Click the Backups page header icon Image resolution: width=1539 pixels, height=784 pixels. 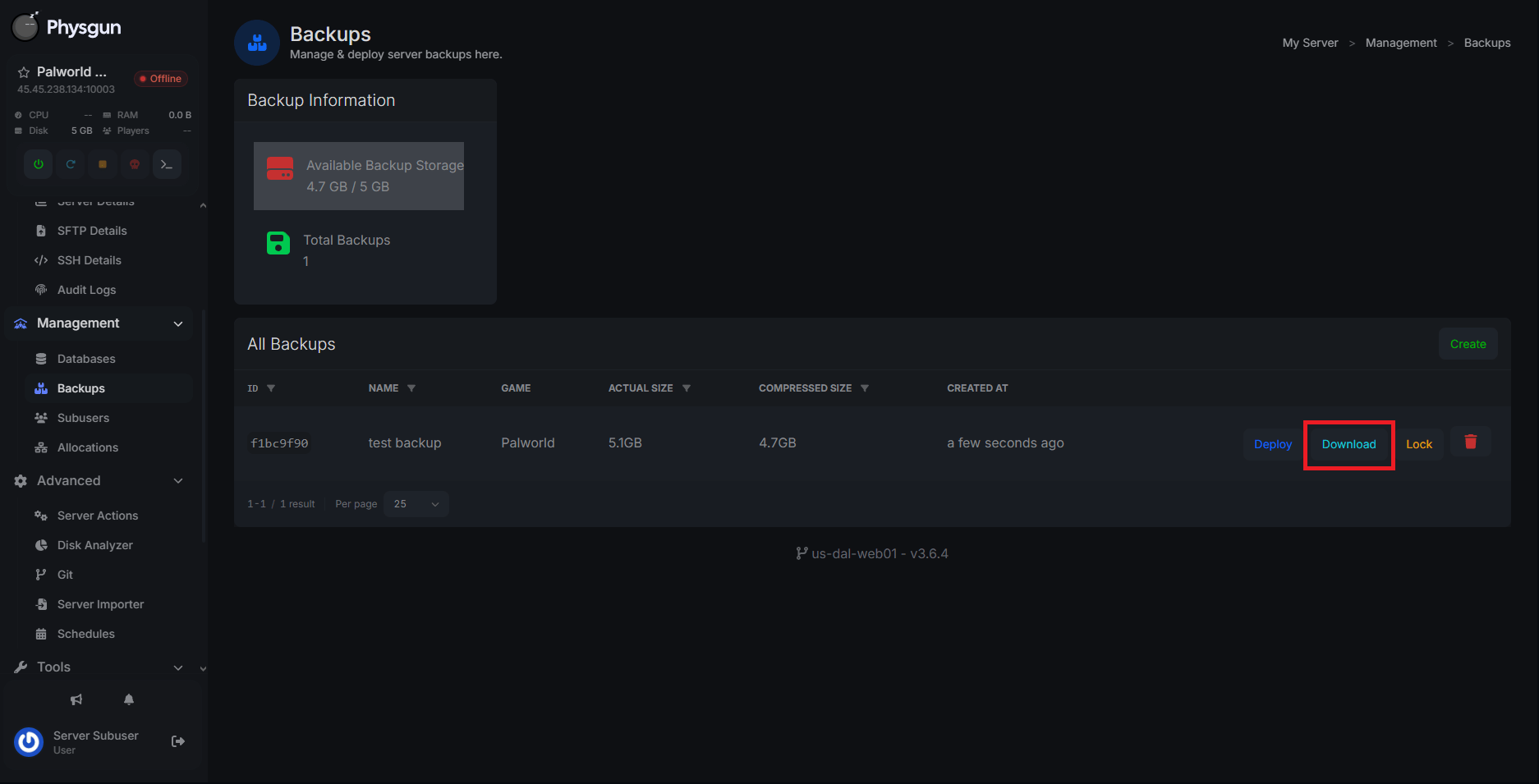257,43
